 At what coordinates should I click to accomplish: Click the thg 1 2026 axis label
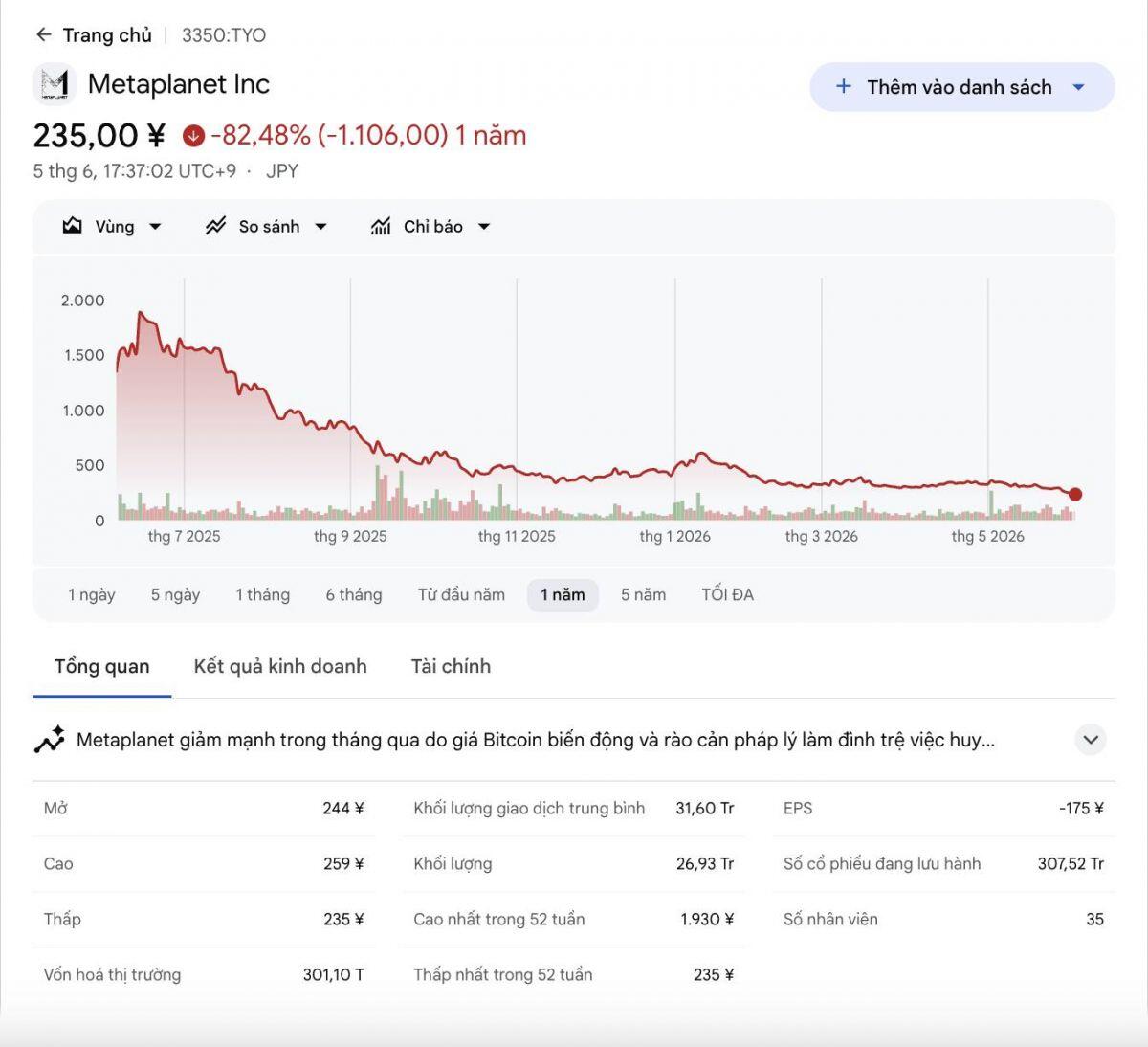pos(674,537)
